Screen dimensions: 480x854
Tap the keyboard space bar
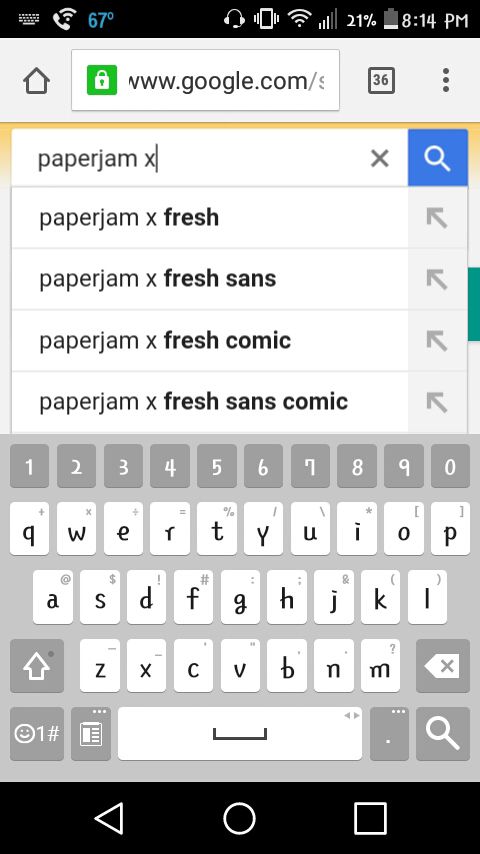click(x=240, y=734)
